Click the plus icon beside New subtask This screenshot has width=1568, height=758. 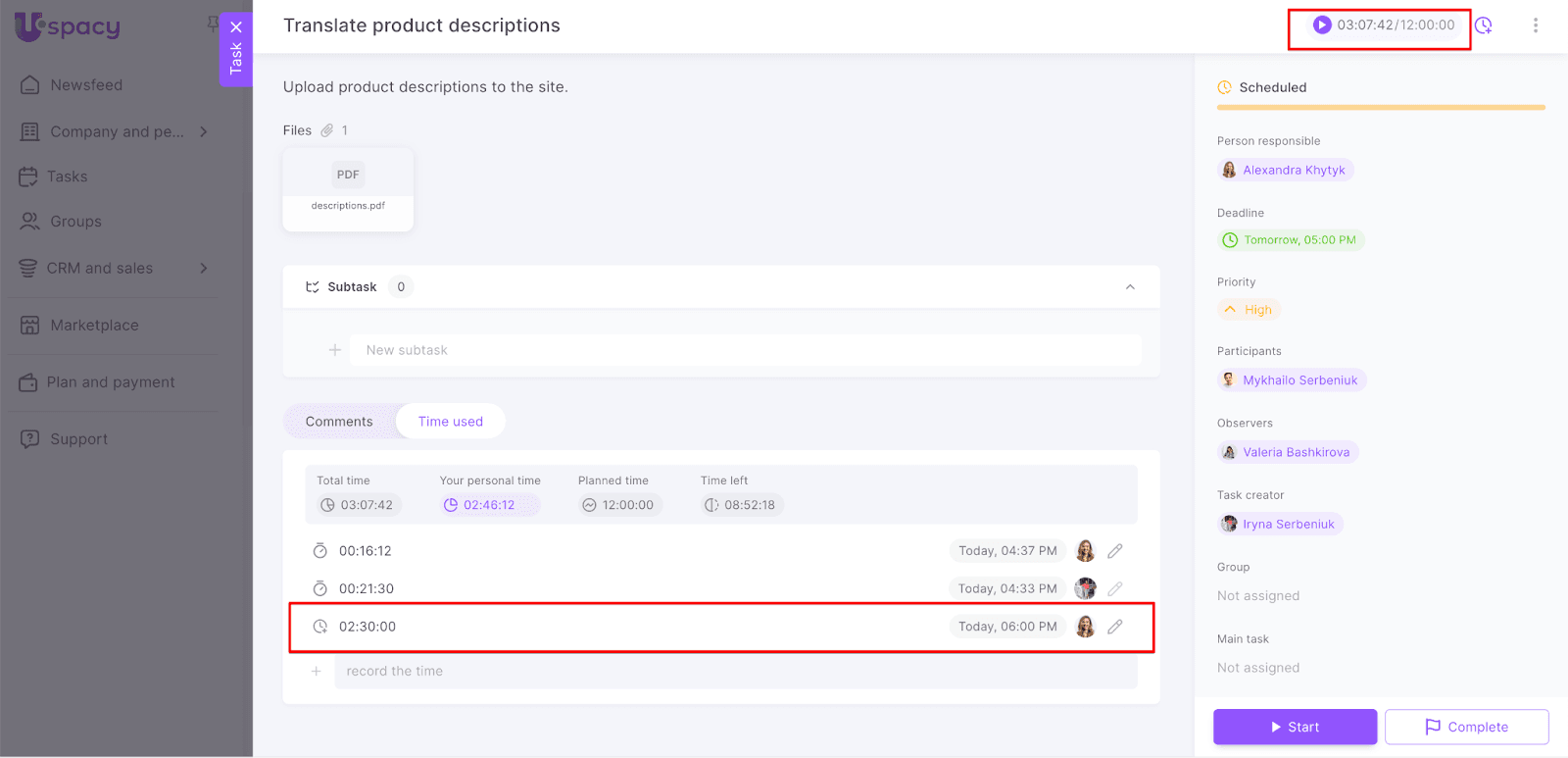(335, 350)
